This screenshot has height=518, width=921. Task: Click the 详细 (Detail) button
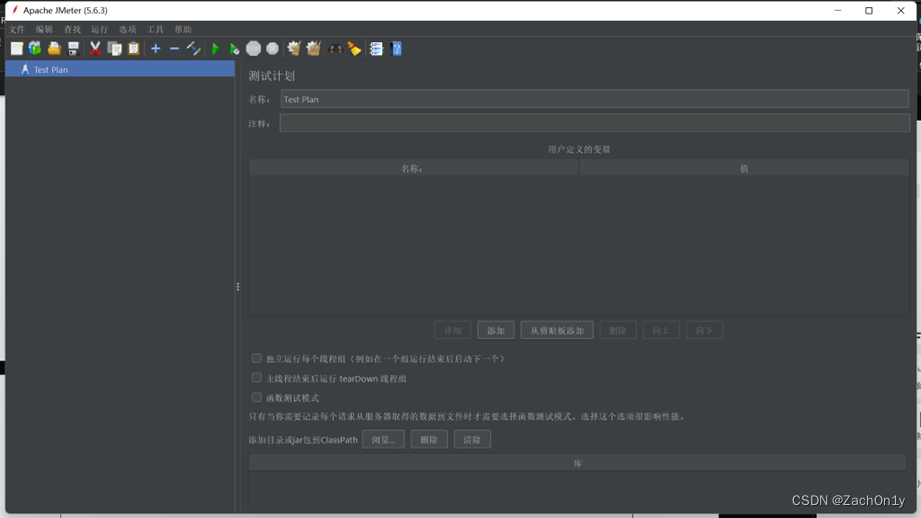click(x=453, y=331)
